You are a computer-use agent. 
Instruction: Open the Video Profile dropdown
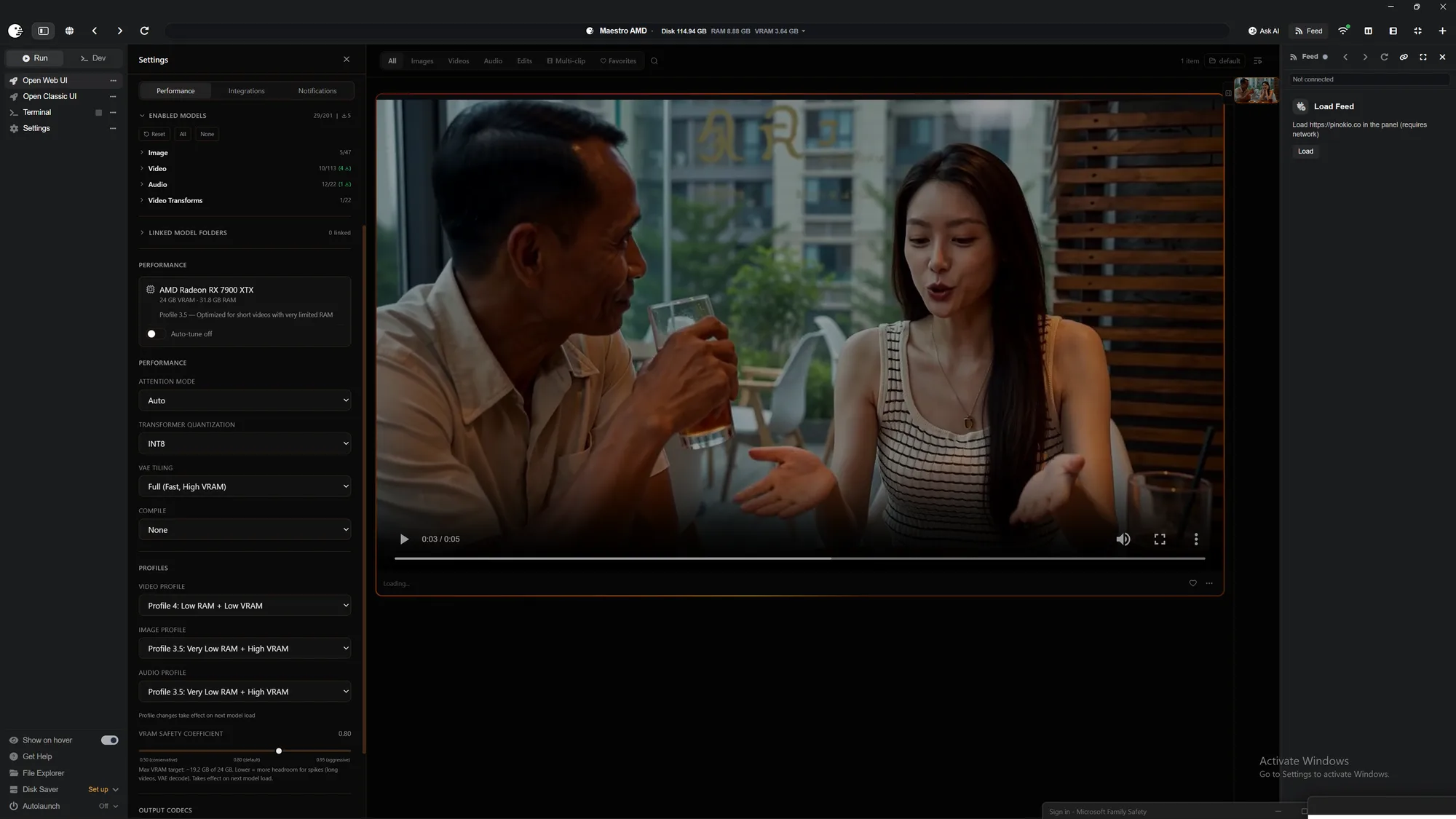[x=245, y=606]
